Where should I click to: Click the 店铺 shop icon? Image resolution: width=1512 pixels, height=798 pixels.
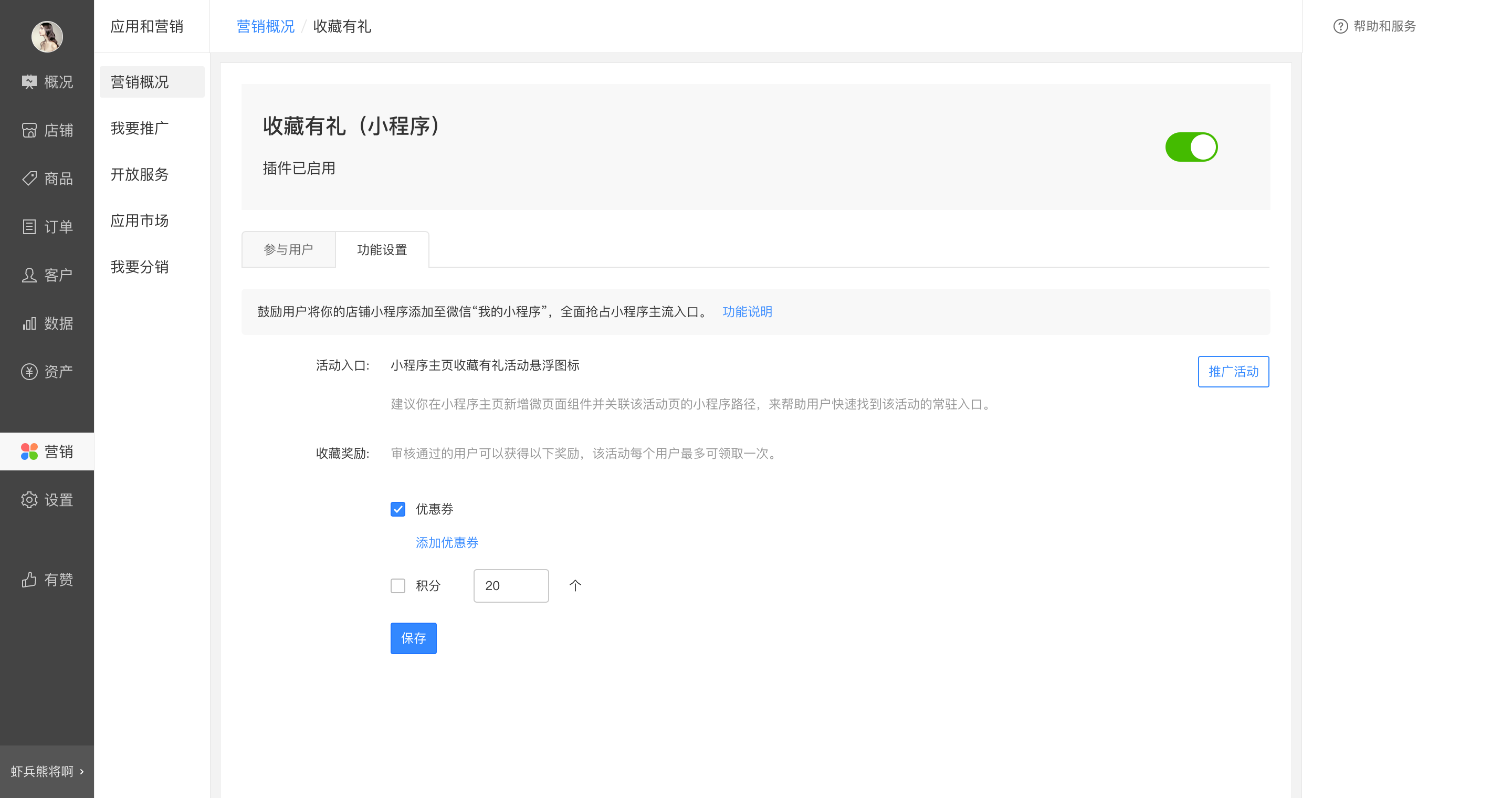(29, 130)
